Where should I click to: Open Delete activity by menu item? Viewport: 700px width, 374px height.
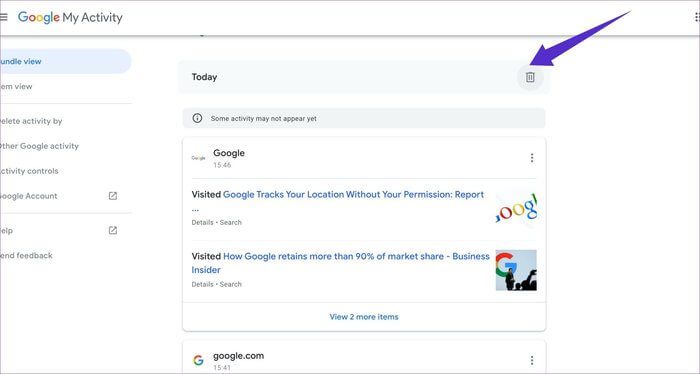click(31, 121)
